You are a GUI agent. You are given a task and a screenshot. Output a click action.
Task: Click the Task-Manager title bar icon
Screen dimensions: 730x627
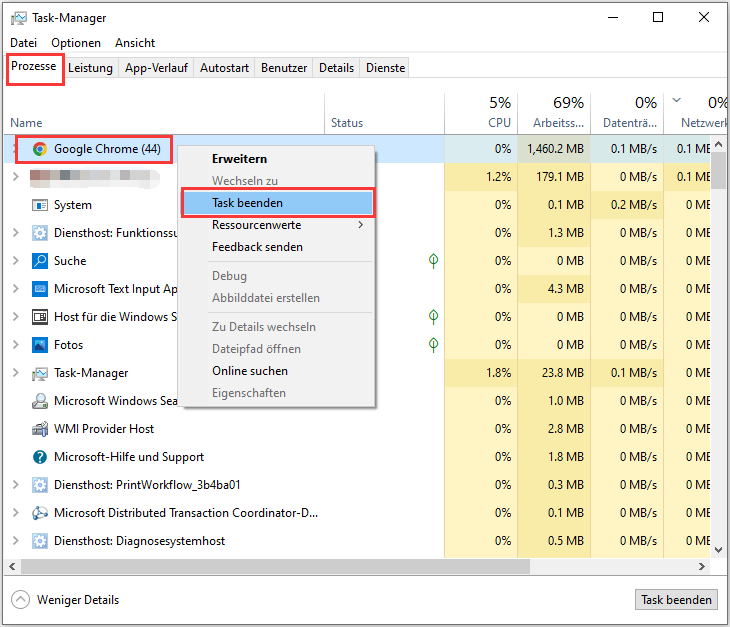(x=19, y=18)
